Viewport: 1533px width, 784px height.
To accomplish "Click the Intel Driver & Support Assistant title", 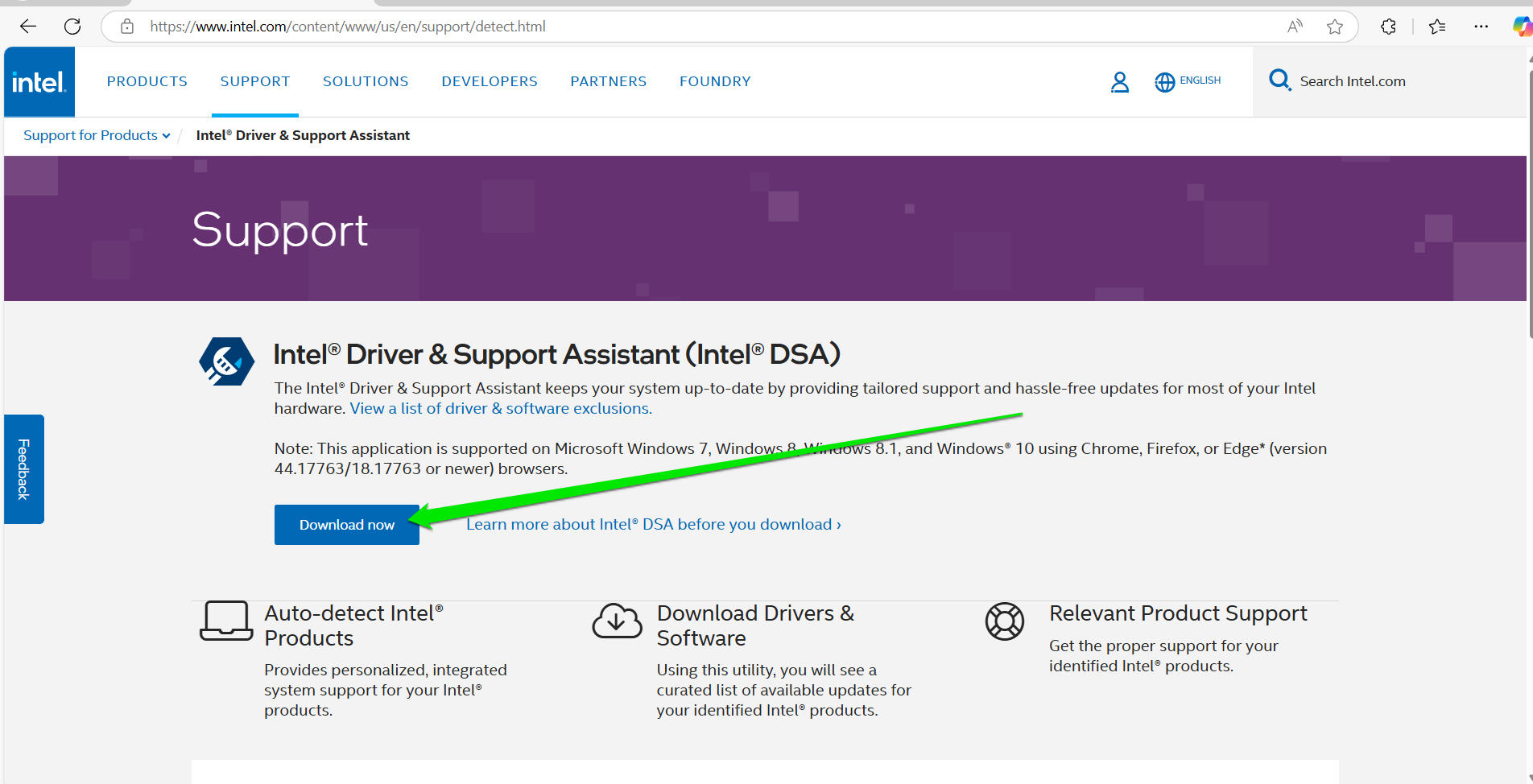I will coord(557,354).
